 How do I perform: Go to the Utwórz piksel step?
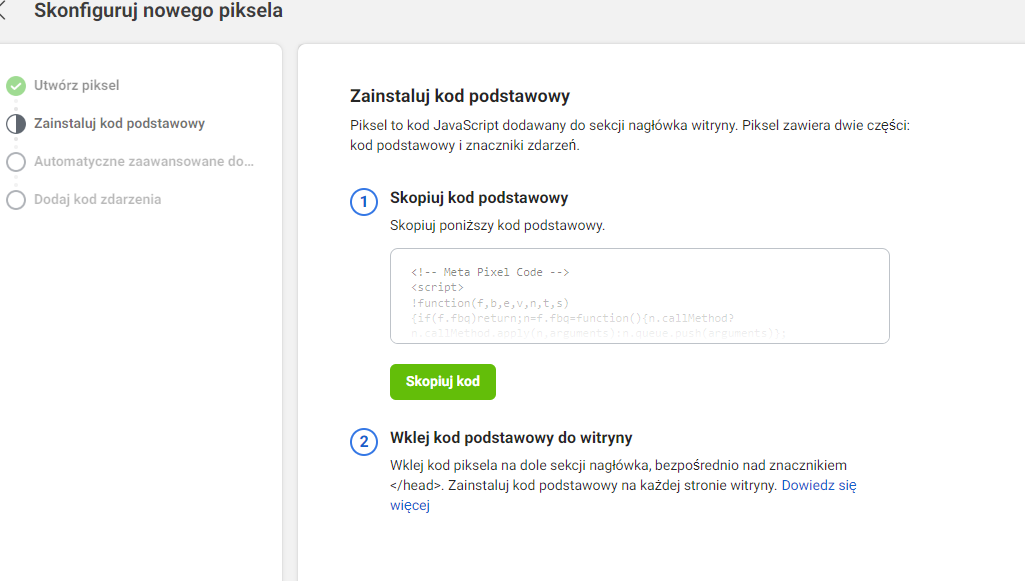point(77,86)
